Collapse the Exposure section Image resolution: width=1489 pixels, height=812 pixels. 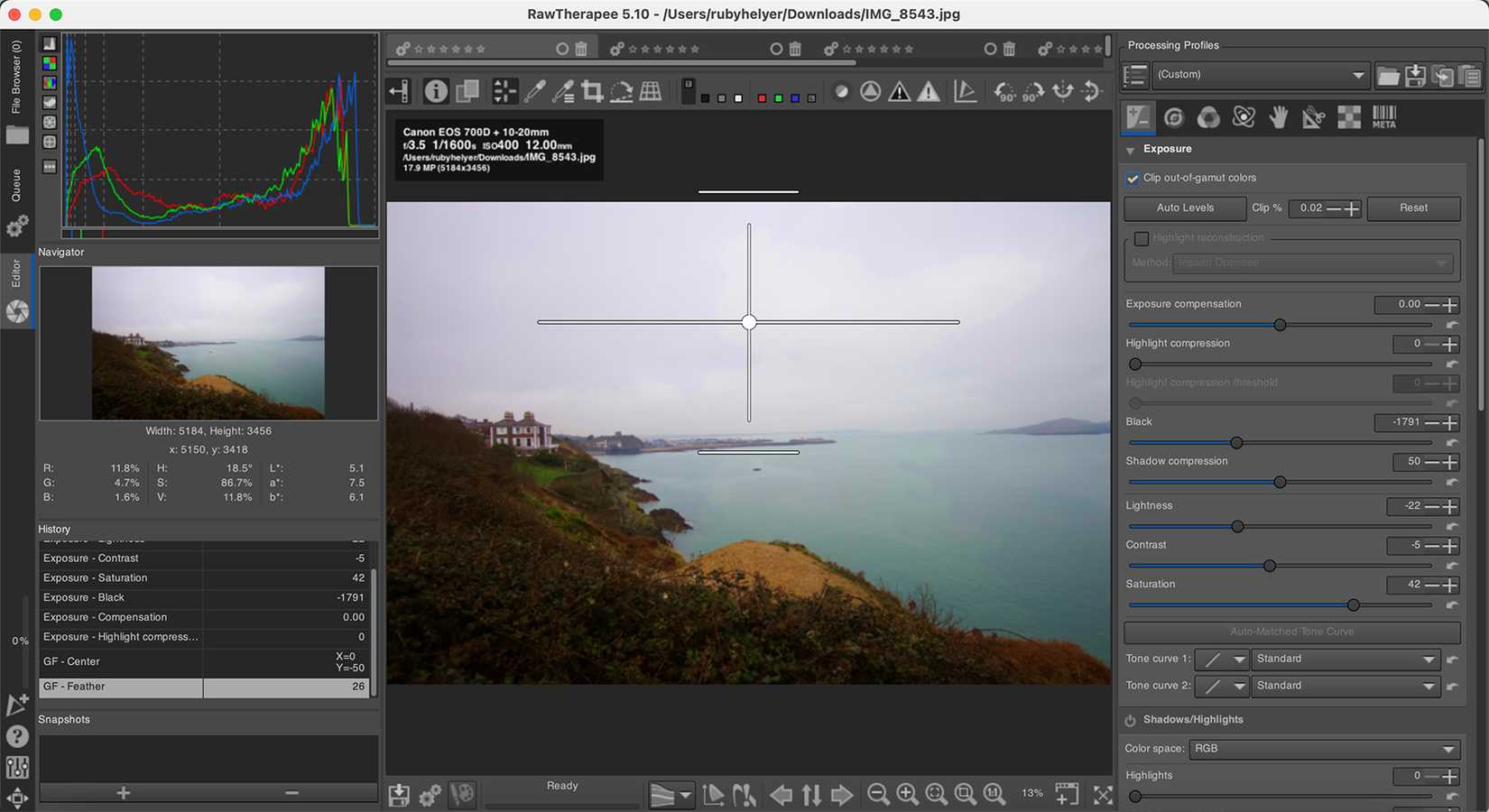click(1131, 150)
